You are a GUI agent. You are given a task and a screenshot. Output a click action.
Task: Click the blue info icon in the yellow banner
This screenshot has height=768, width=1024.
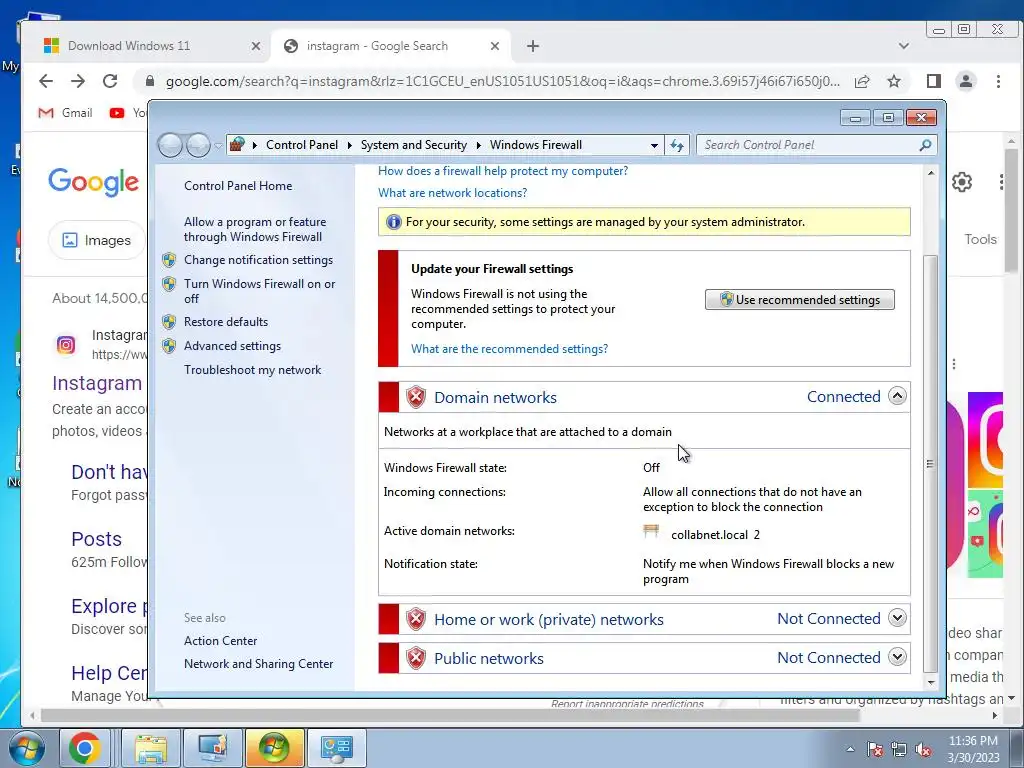(x=393, y=222)
